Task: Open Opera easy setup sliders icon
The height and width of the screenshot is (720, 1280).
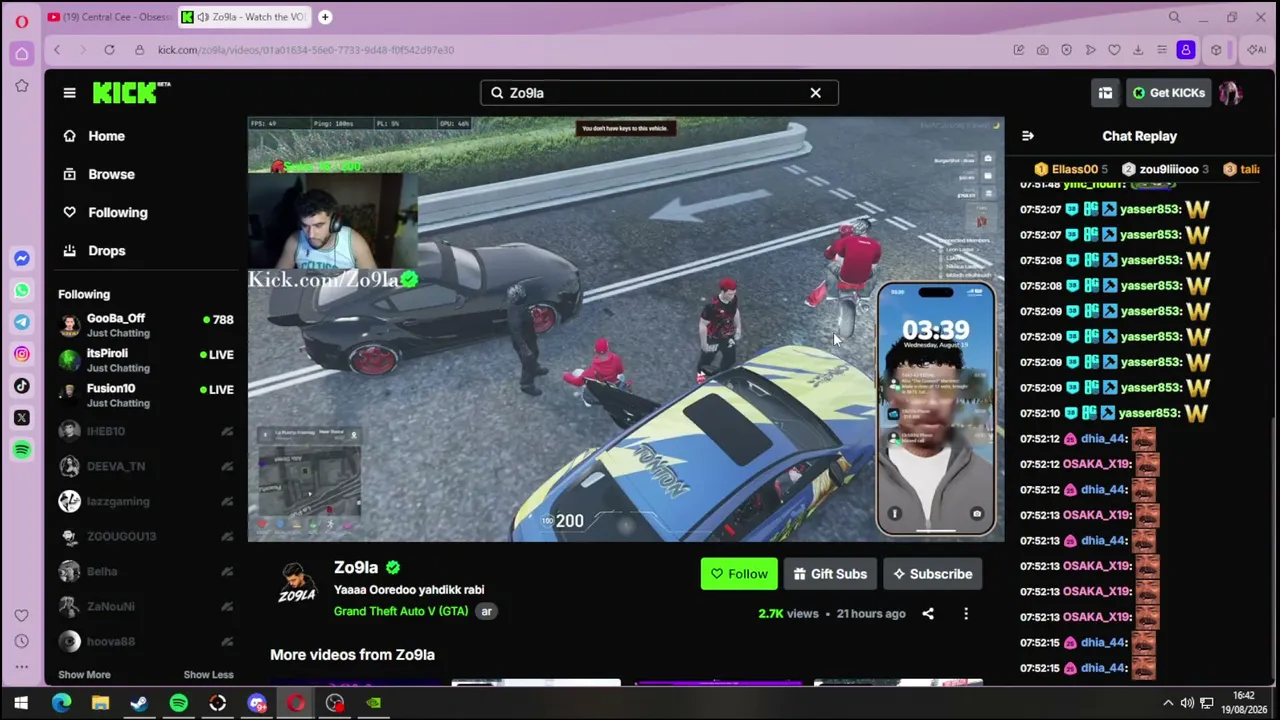Action: (1162, 50)
